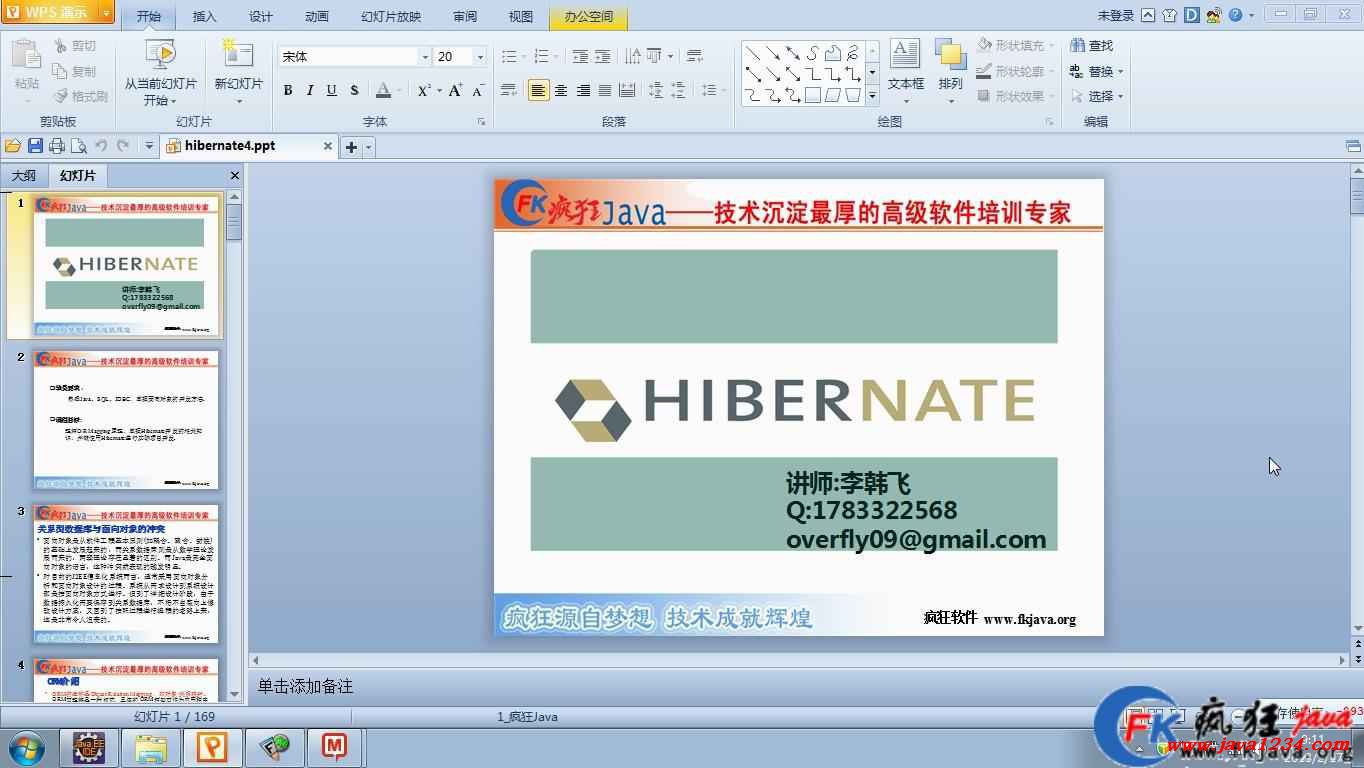This screenshot has width=1364, height=768.
Task: Switch to the 插入 ribbon tab
Action: click(x=204, y=16)
